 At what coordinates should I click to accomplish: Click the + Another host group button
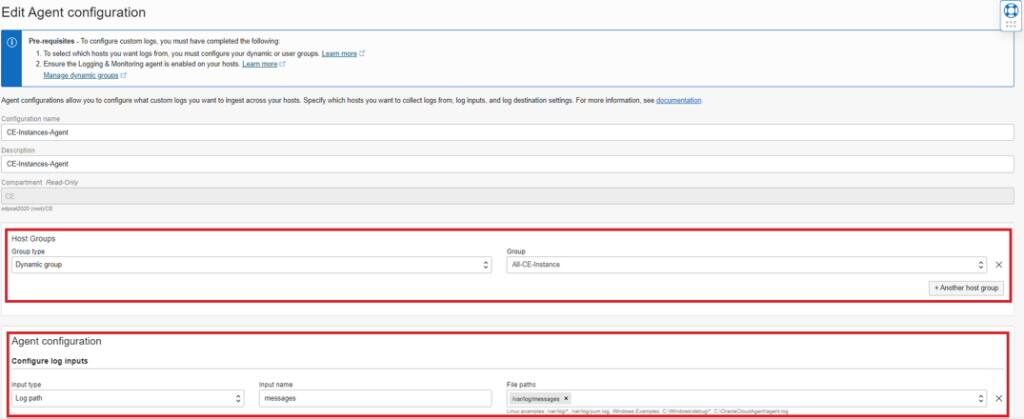pyautogui.click(x=965, y=288)
